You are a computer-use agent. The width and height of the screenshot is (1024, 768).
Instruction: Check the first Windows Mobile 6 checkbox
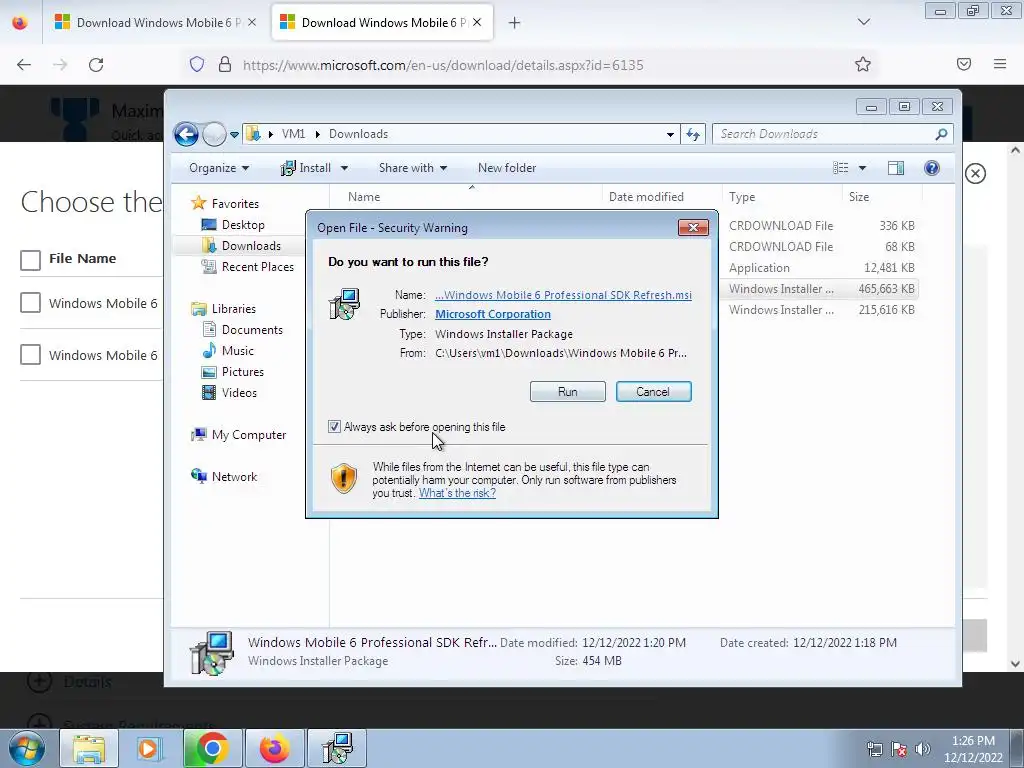tap(30, 302)
